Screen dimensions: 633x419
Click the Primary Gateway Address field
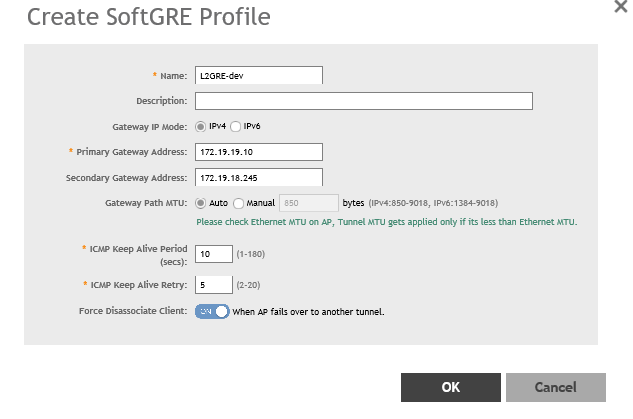(258, 152)
